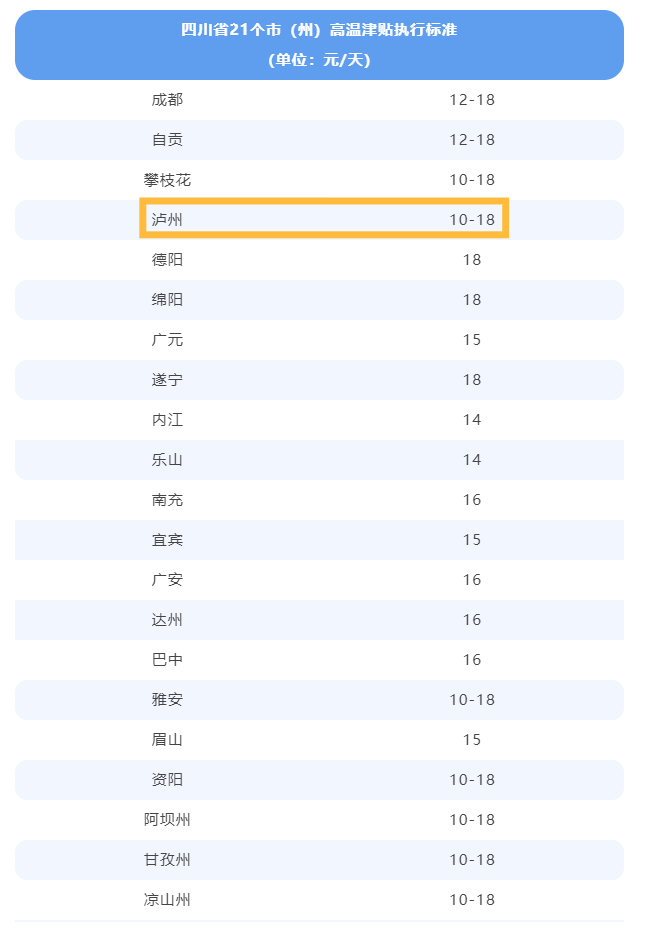Select the 雅安 city name
645x929 pixels.
click(167, 700)
